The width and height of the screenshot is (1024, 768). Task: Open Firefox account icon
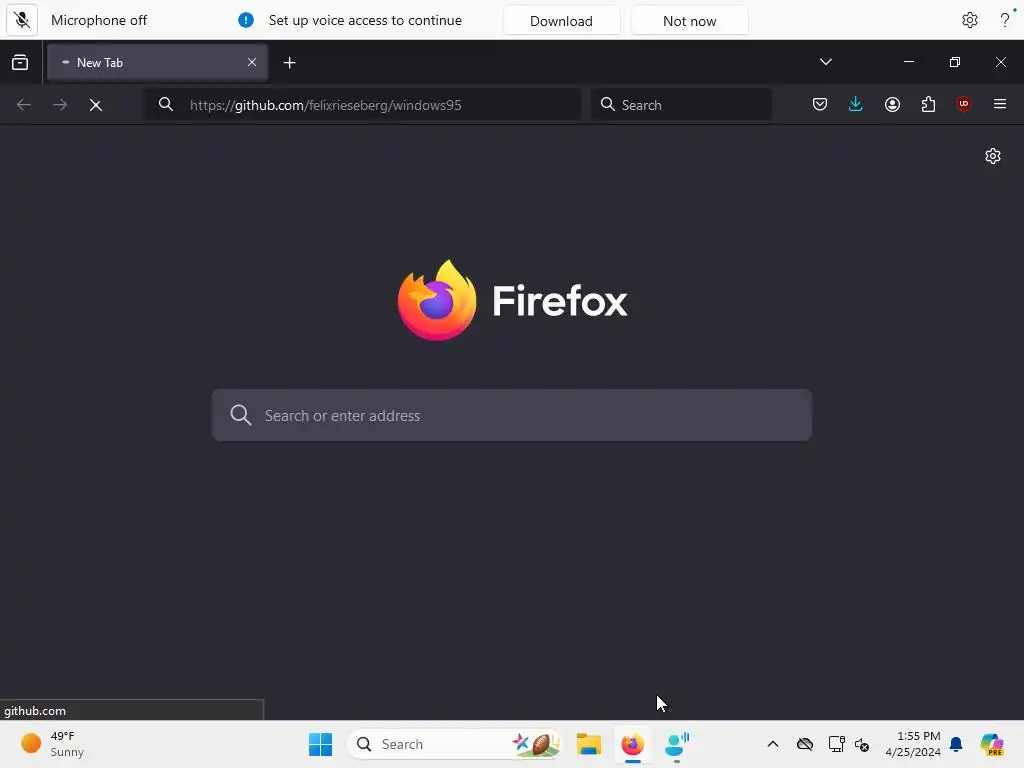coord(892,104)
